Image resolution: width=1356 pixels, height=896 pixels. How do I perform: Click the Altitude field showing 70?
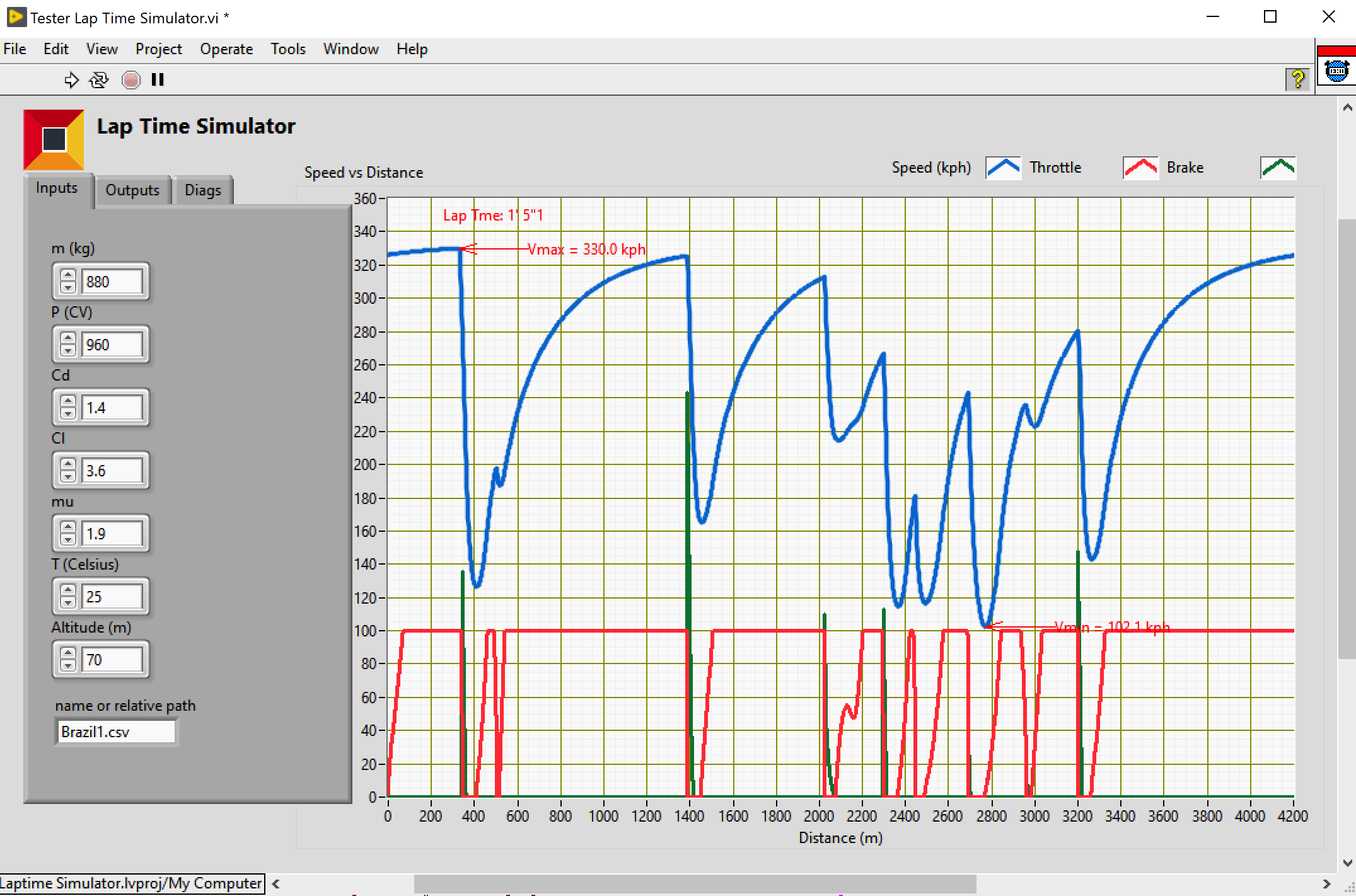(x=112, y=660)
